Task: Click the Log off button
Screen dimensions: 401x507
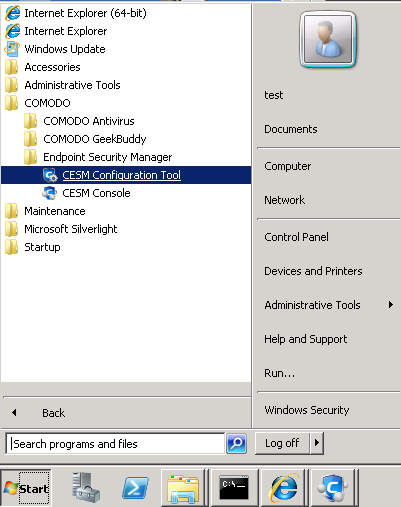Action: 282,443
